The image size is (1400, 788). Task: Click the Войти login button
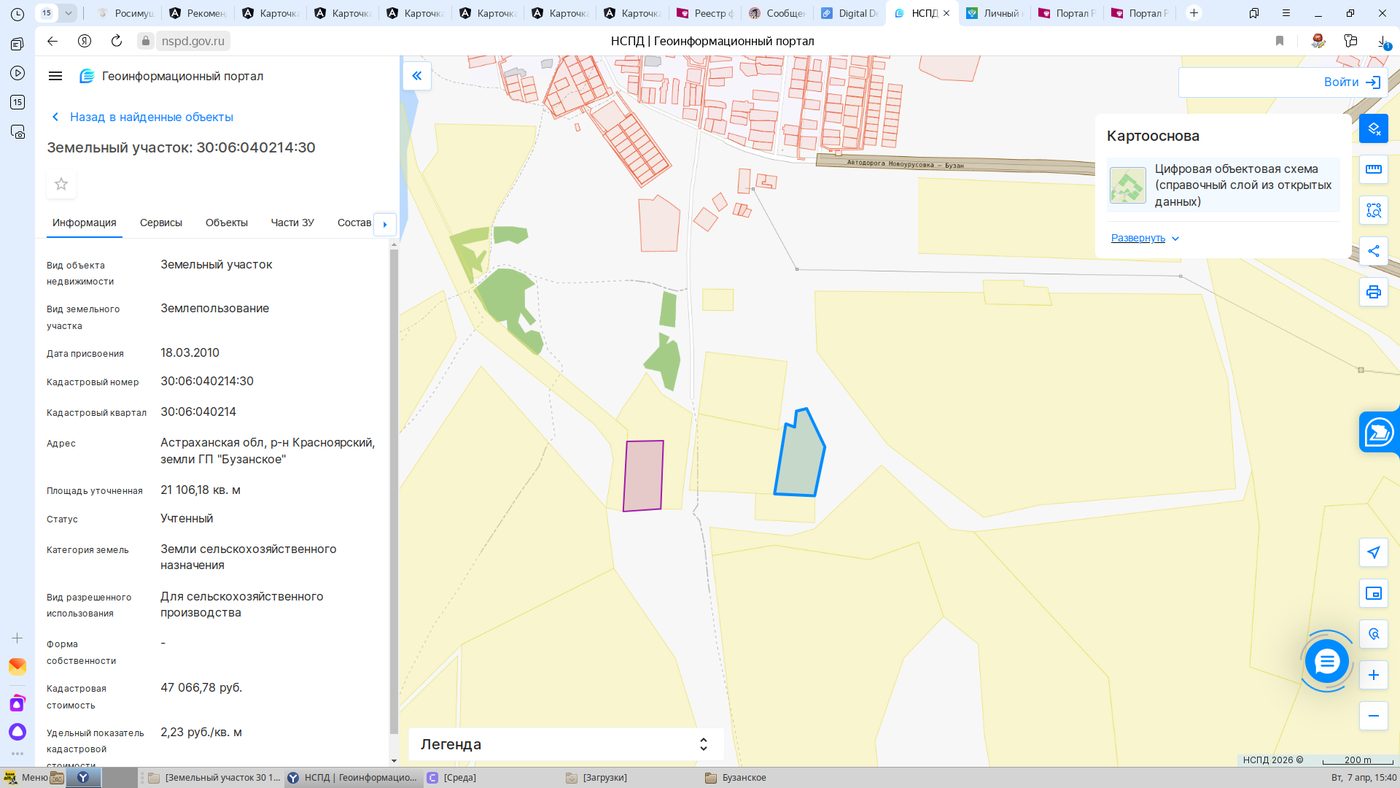click(1352, 82)
